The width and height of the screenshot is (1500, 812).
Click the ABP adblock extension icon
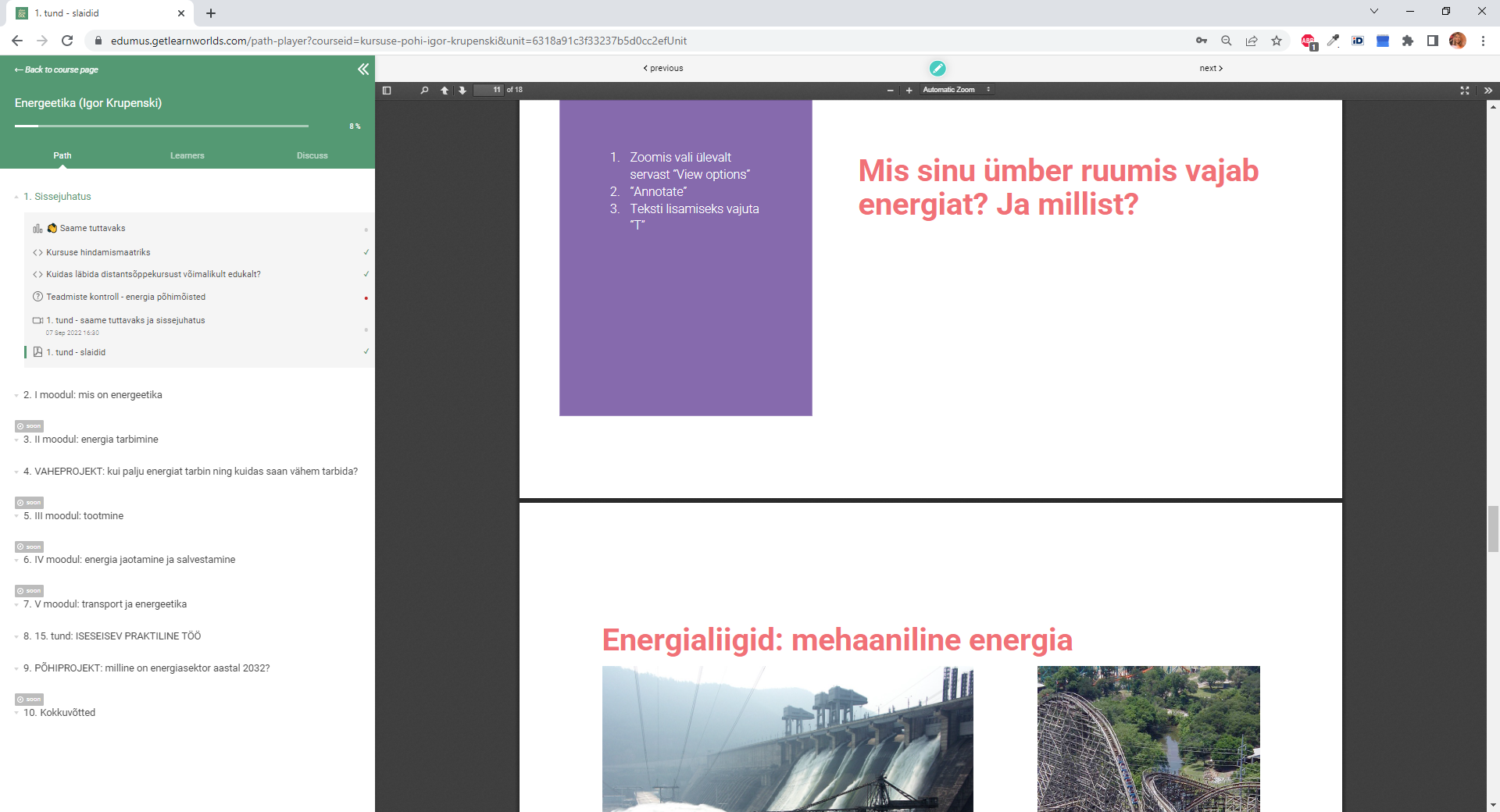[1309, 41]
